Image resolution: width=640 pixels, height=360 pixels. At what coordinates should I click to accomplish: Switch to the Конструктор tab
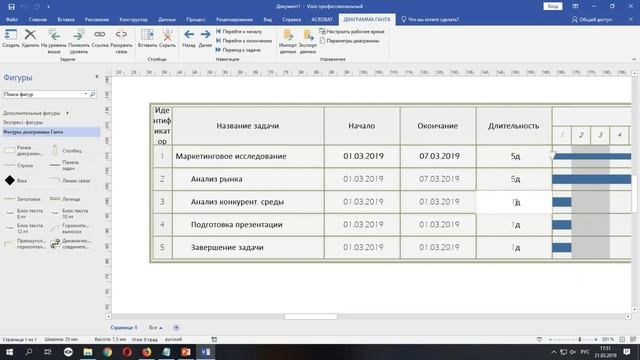point(133,19)
